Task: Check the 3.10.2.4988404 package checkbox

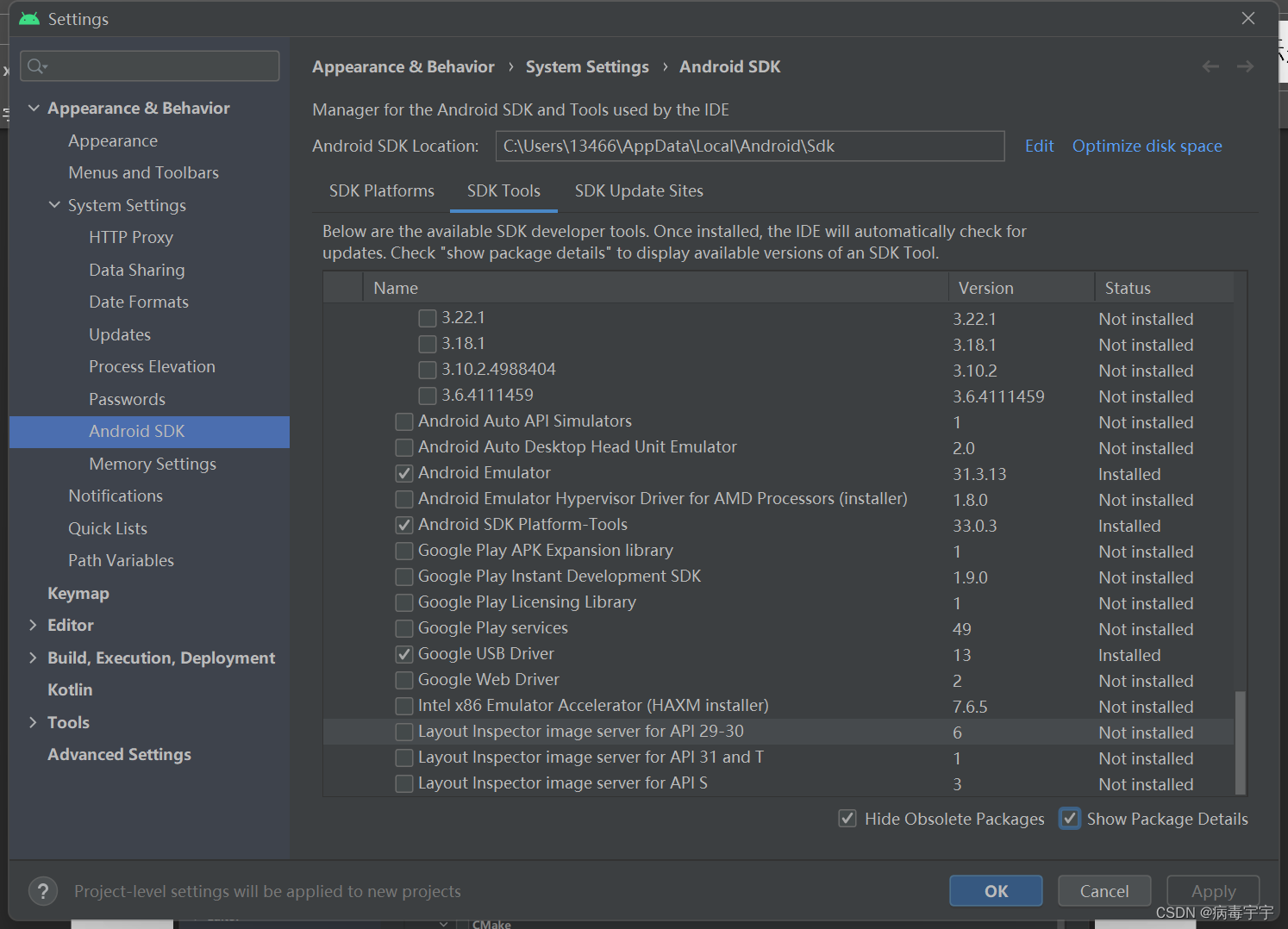Action: (427, 370)
